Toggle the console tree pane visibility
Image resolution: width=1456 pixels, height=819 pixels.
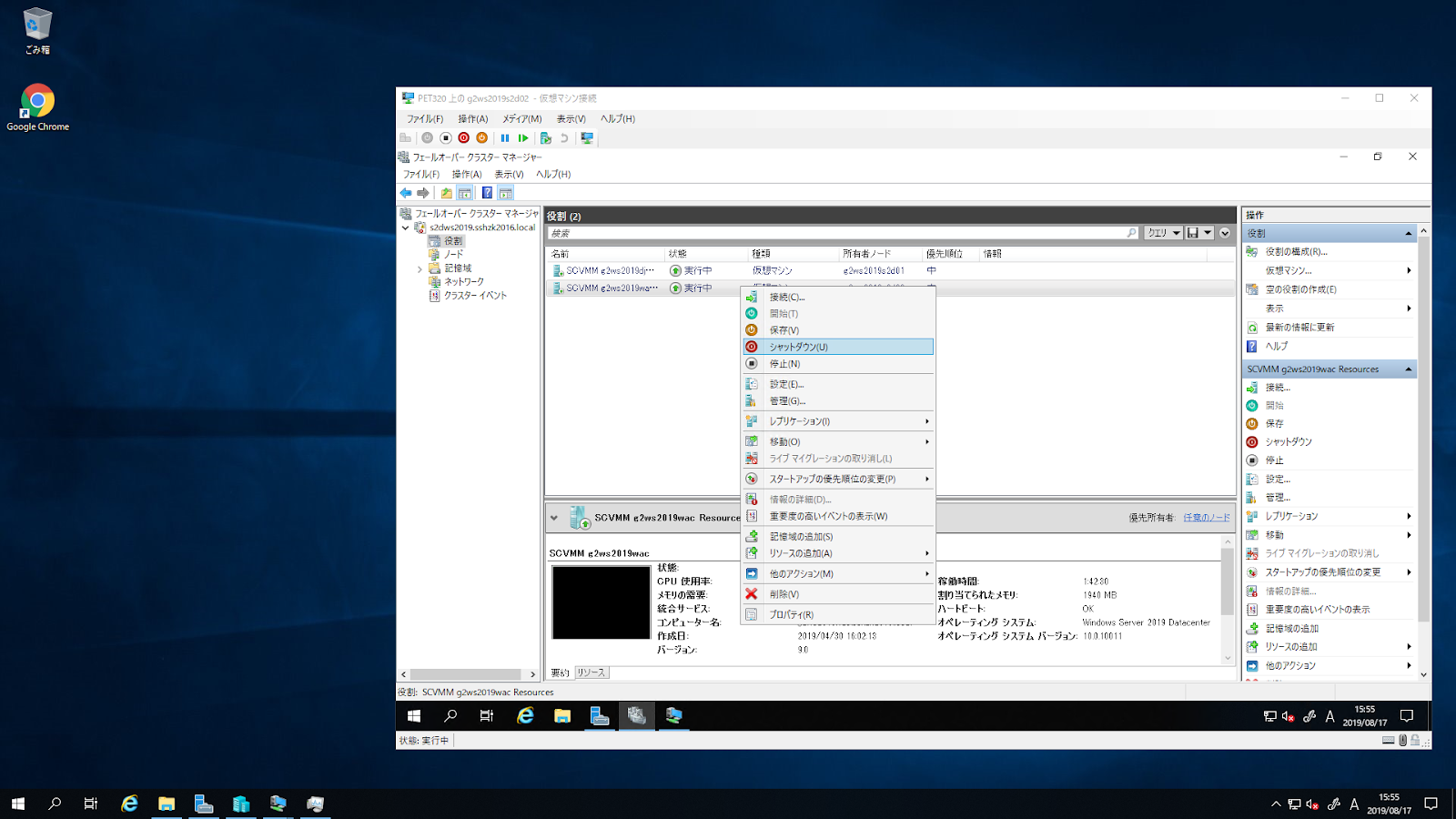click(x=465, y=192)
